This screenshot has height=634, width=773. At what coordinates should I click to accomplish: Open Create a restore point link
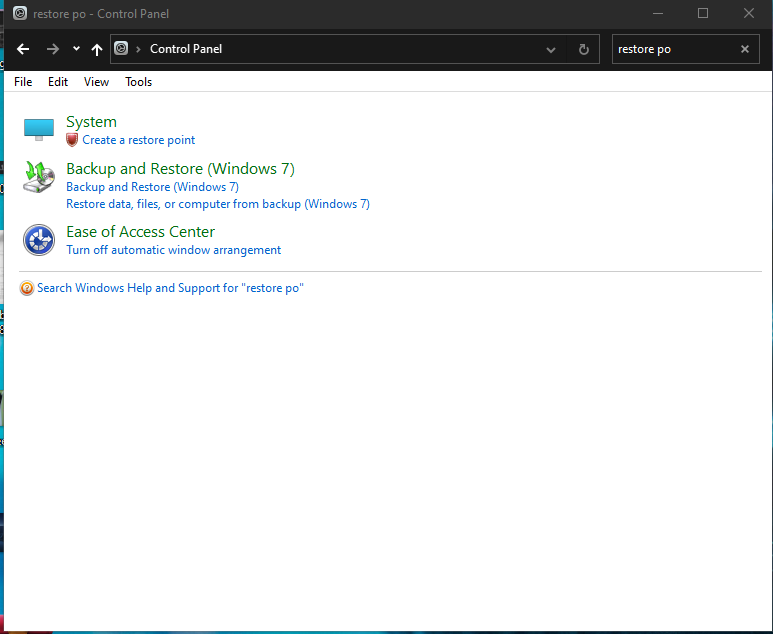(x=138, y=140)
